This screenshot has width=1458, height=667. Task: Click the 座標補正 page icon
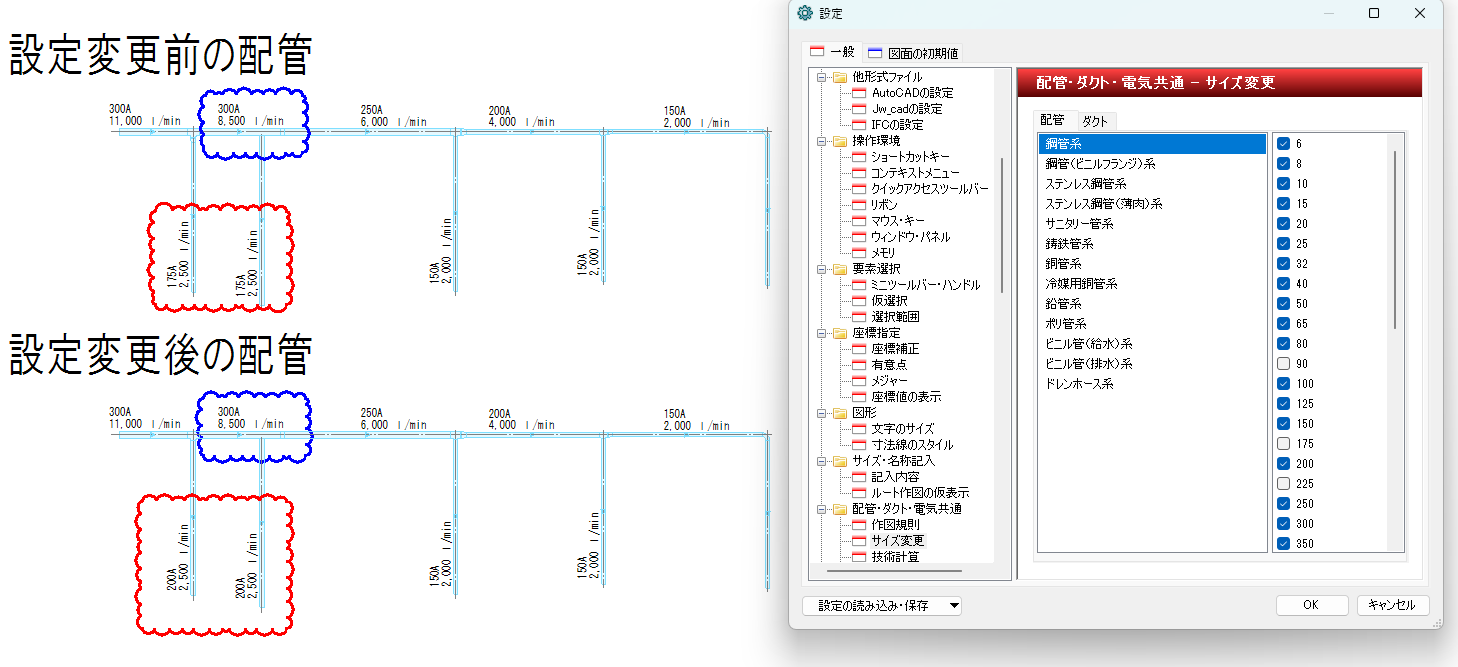click(x=859, y=349)
